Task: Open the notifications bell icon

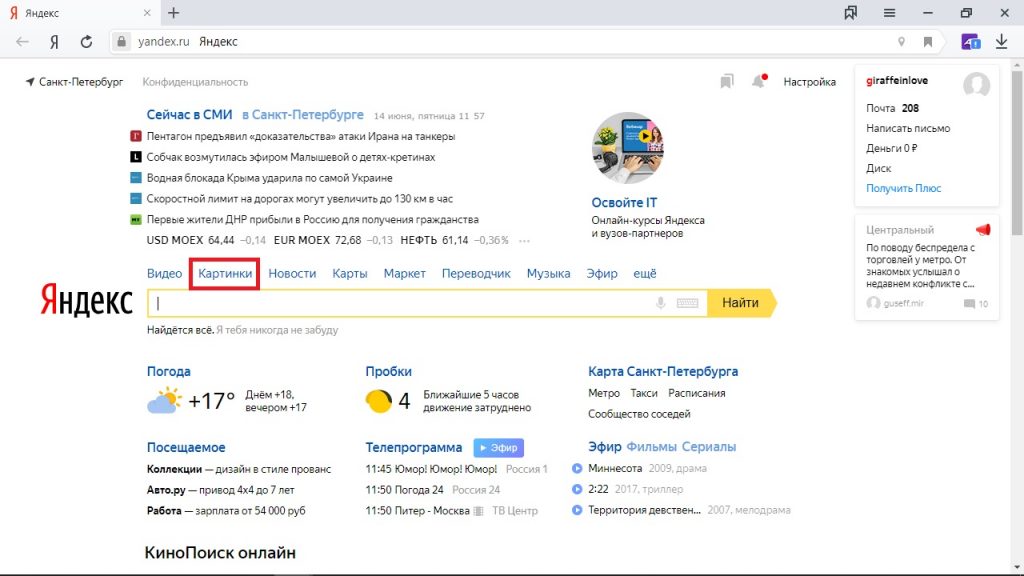Action: (x=758, y=82)
